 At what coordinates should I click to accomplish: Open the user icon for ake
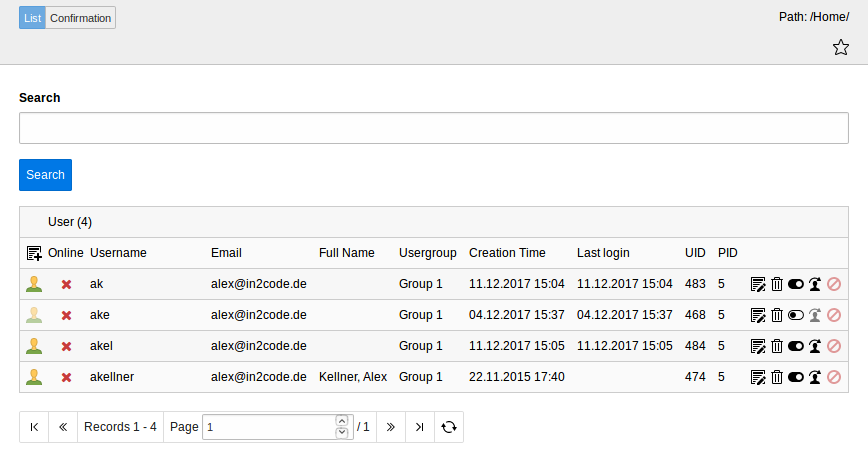coord(34,315)
